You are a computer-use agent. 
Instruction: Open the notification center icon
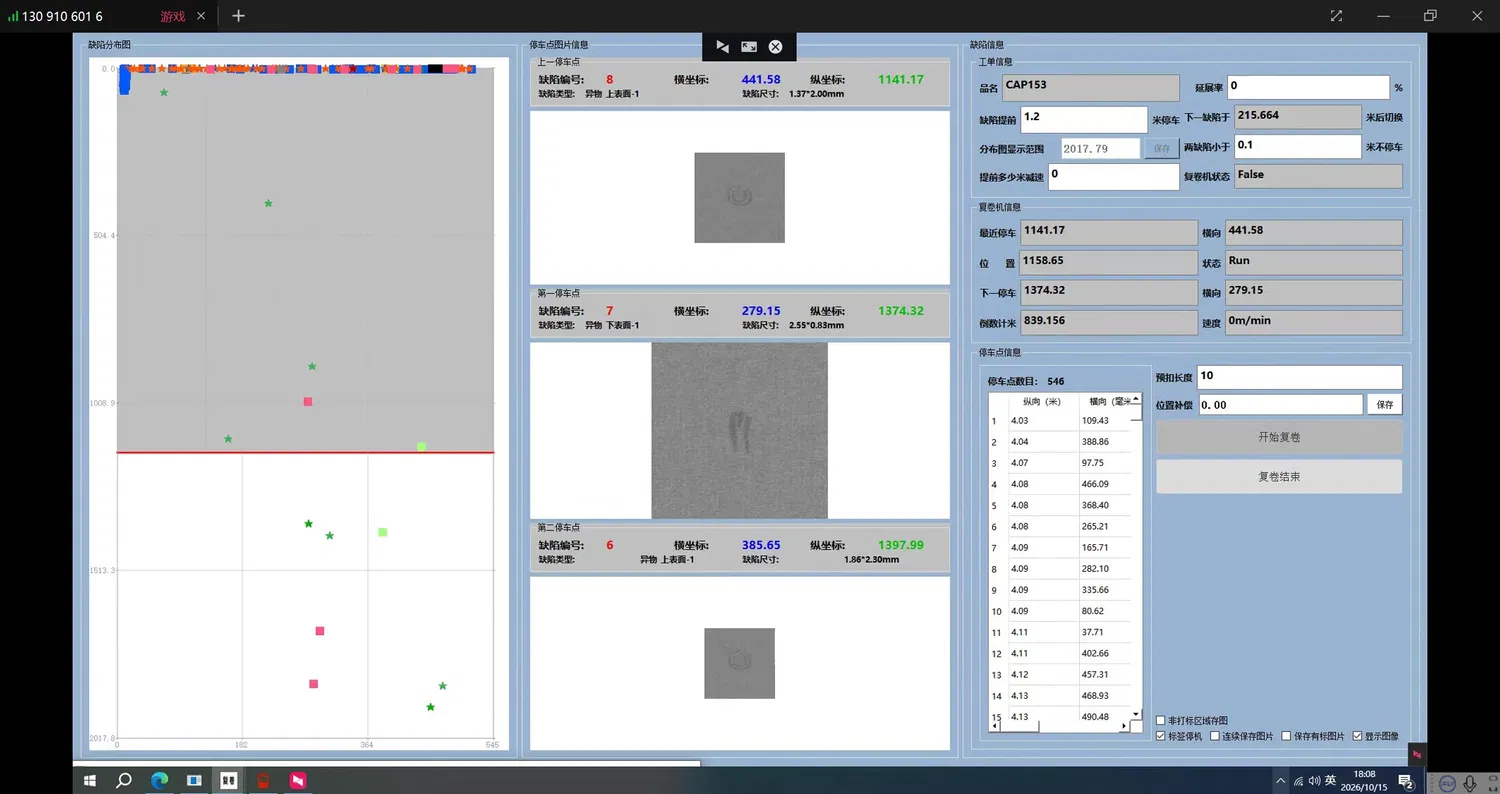coord(1405,781)
